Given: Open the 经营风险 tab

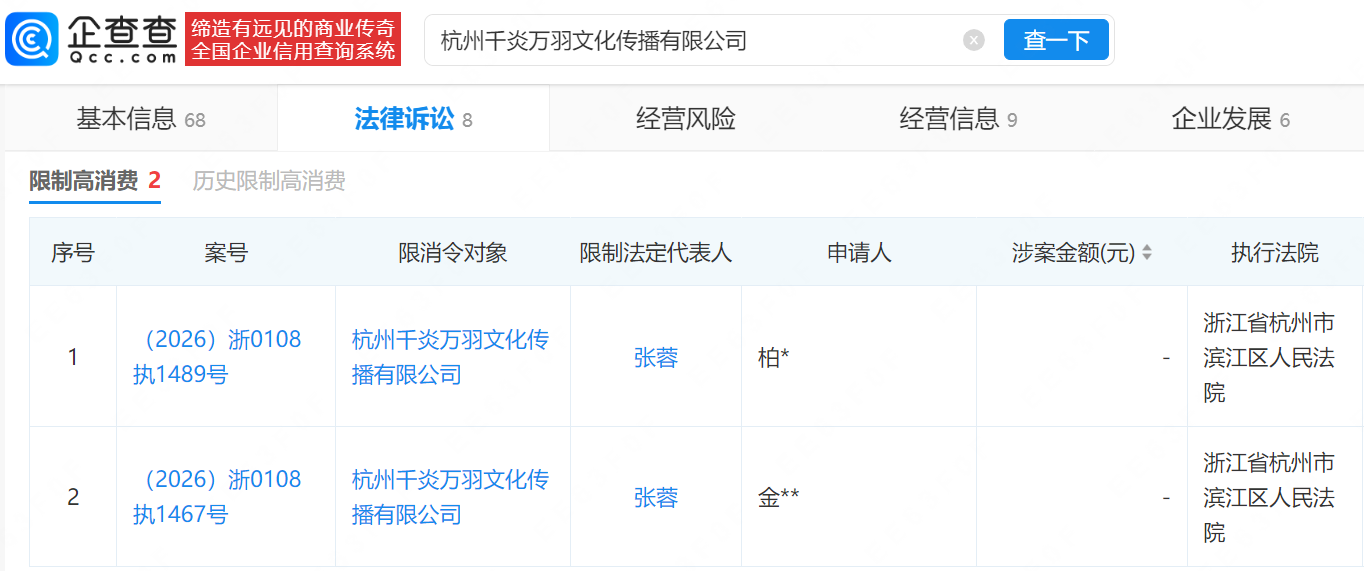Looking at the screenshot, I should click(x=685, y=119).
